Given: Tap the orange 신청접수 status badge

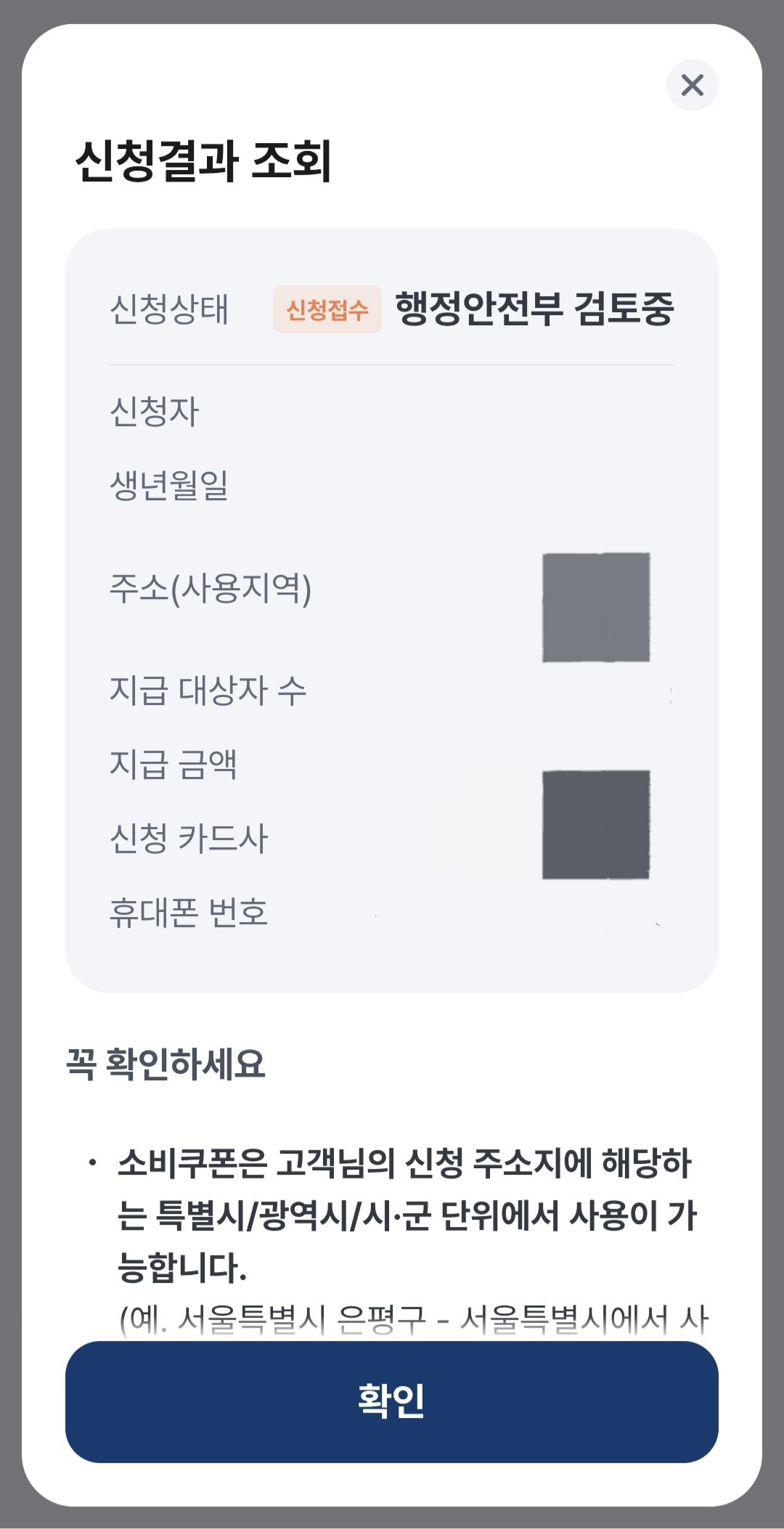Looking at the screenshot, I should (x=327, y=310).
